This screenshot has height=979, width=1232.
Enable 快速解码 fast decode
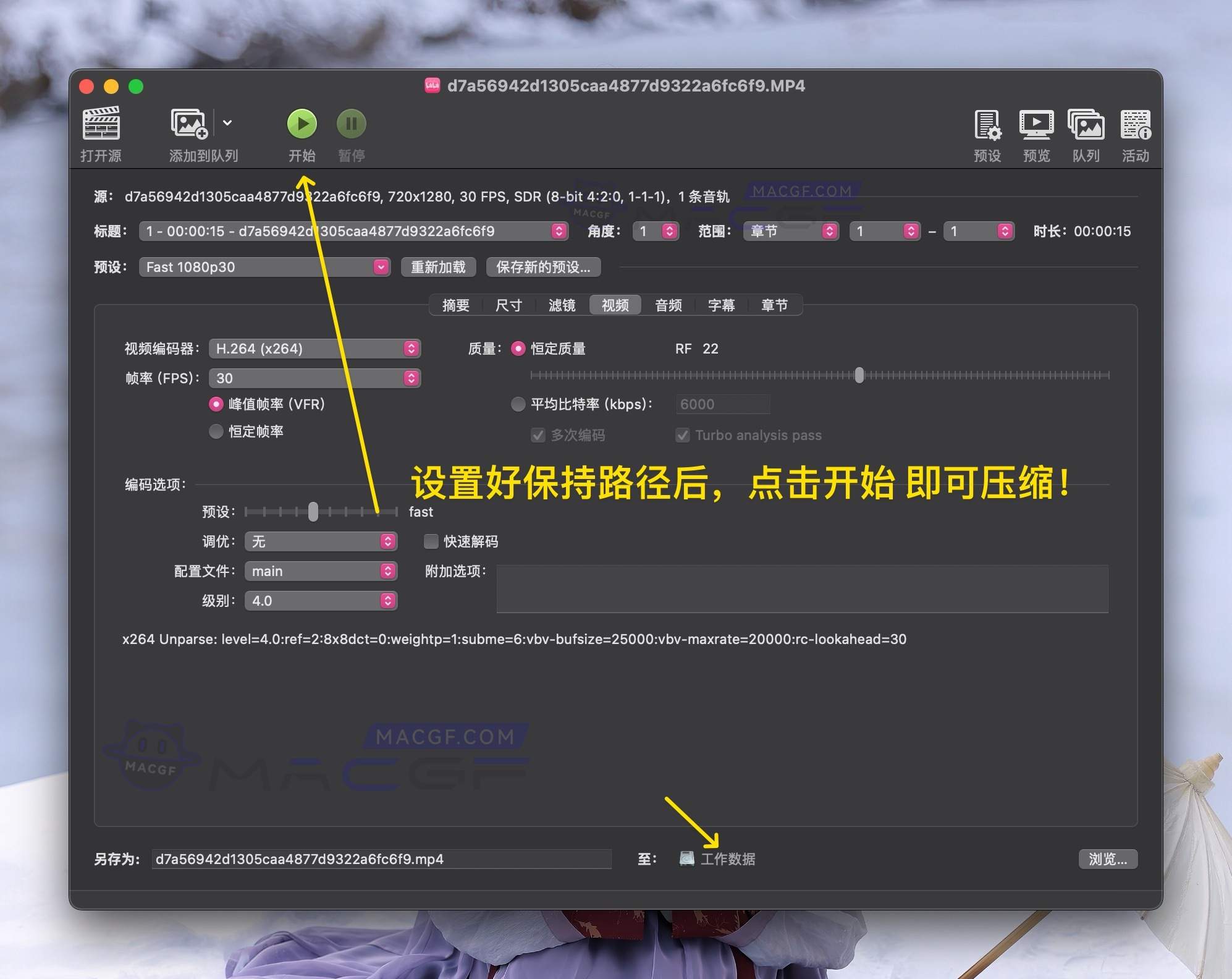tap(430, 541)
